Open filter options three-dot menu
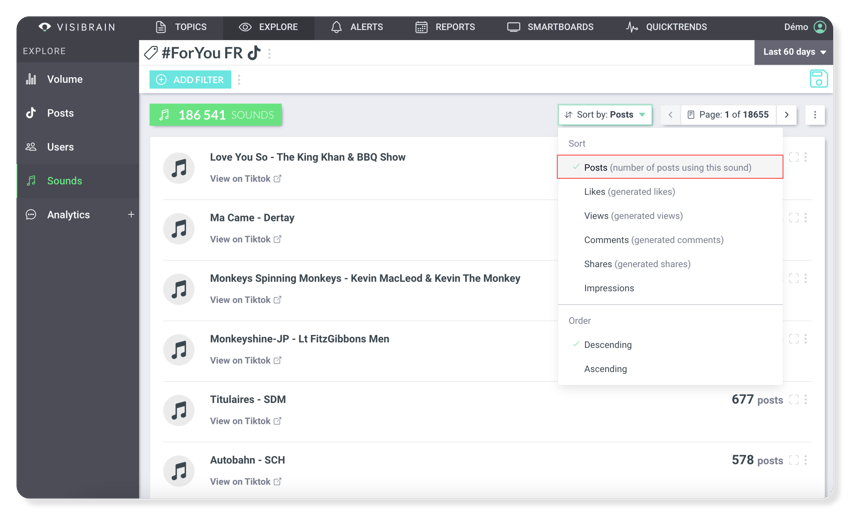Screen dimensions: 850x515 coord(239,80)
